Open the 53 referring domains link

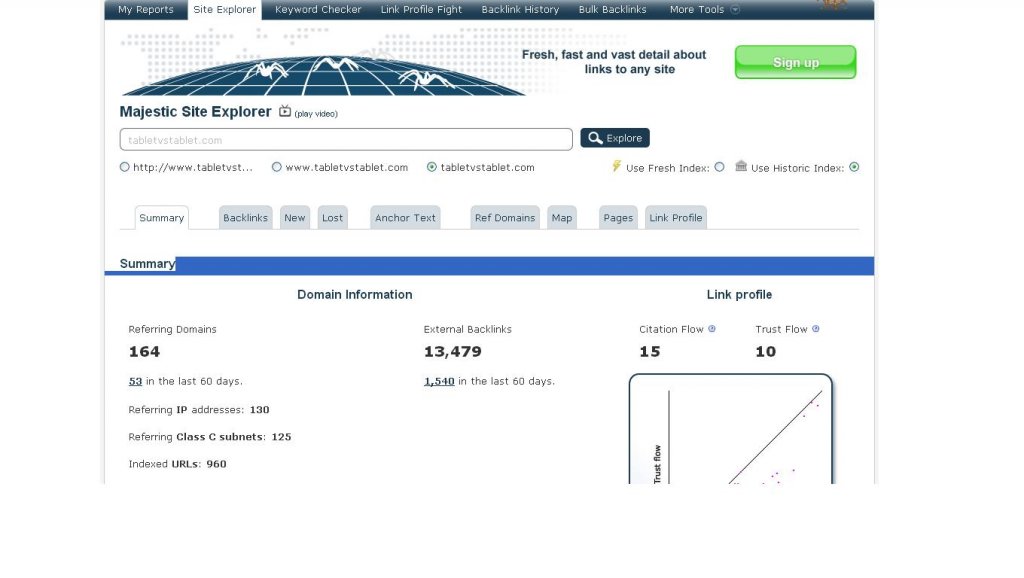coord(135,381)
